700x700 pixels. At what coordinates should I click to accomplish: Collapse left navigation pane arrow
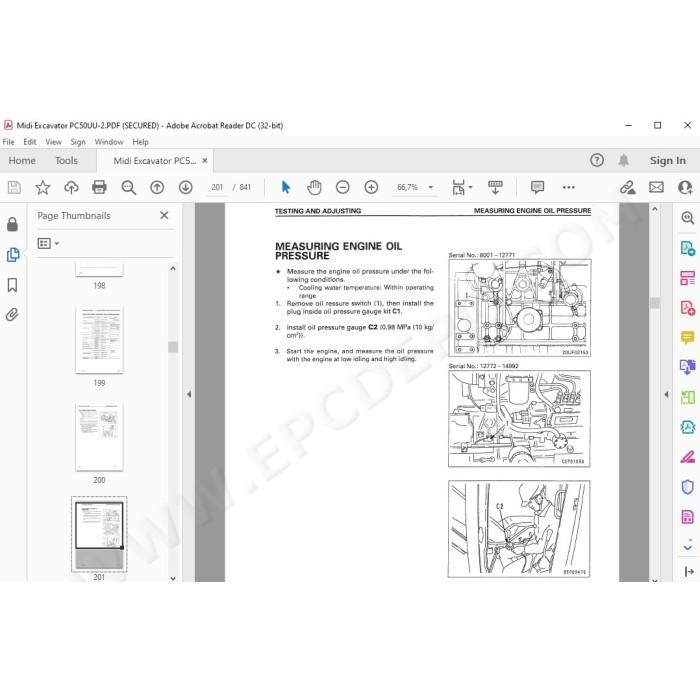(x=189, y=394)
